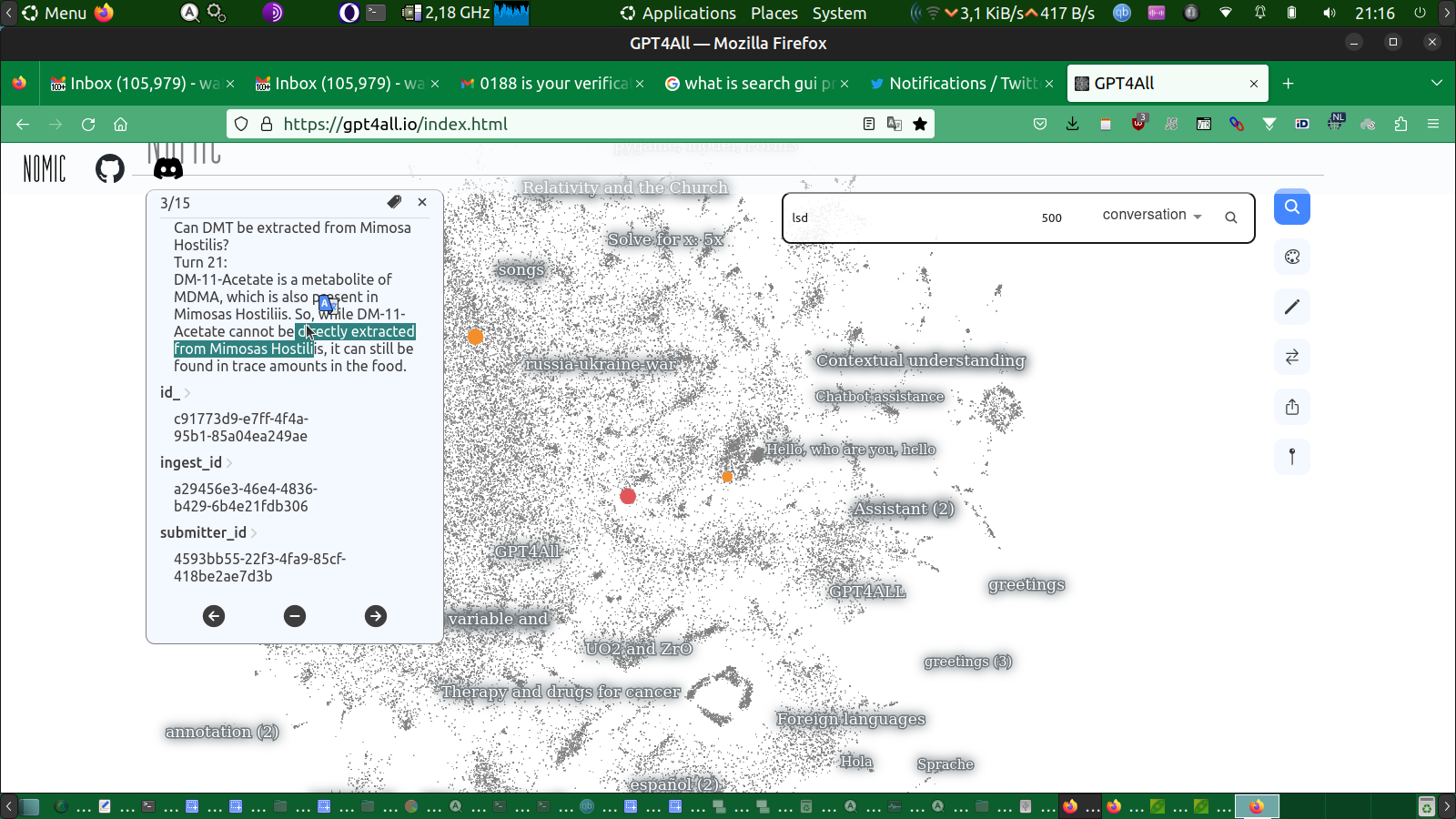This screenshot has width=1456, height=819.
Task: Open the Applications menu in top panel
Action: click(688, 14)
